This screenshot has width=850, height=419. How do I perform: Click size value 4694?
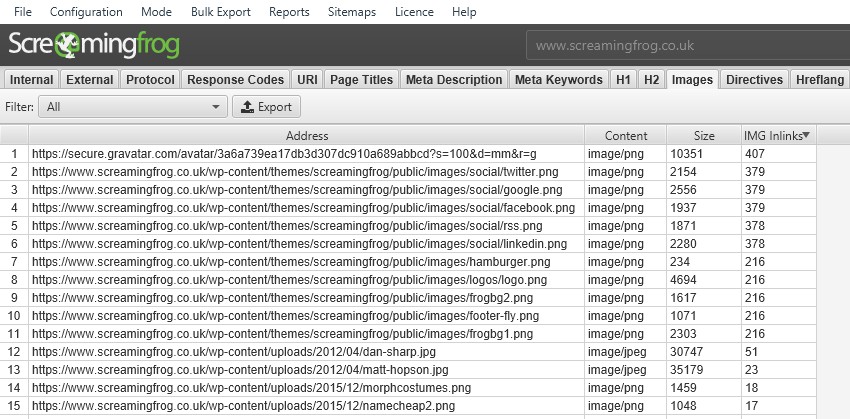683,280
